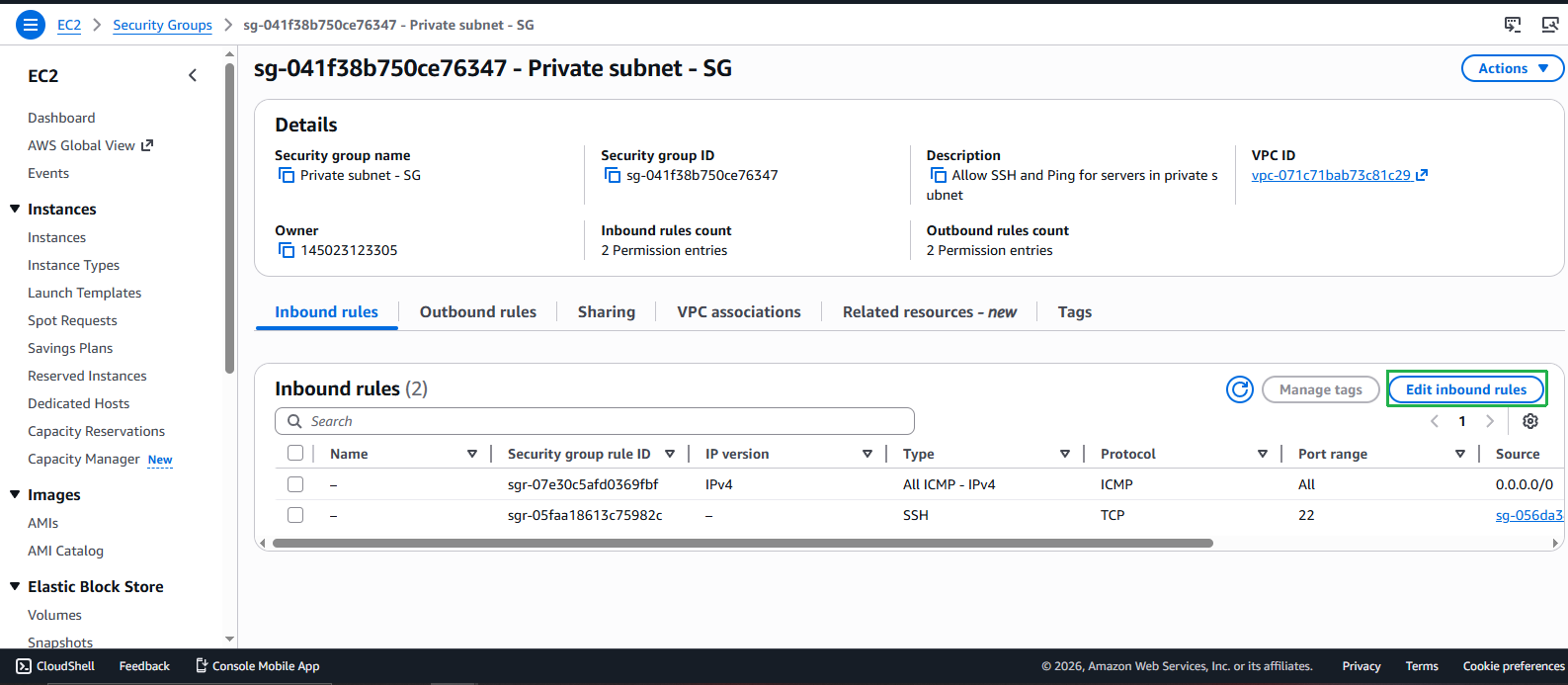The image size is (1568, 685).
Task: Copy the security group ID sg-041f38b750ce76347
Action: (613, 175)
